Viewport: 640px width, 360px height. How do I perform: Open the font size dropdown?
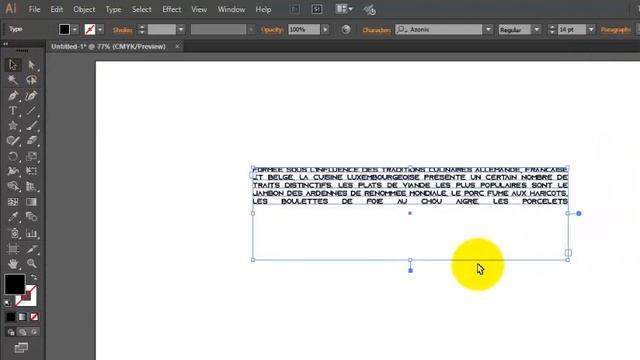pos(591,29)
